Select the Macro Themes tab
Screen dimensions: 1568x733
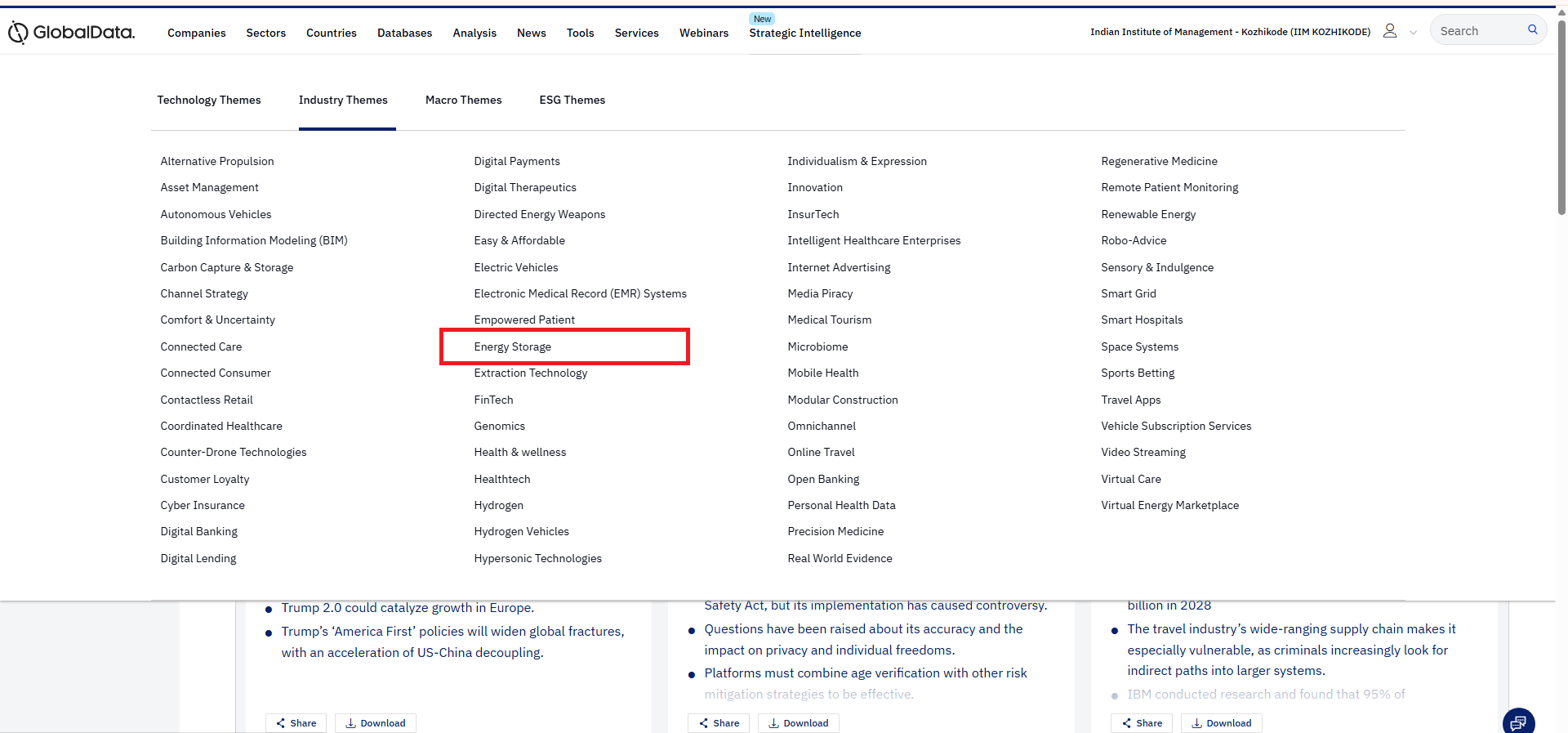pyautogui.click(x=463, y=100)
